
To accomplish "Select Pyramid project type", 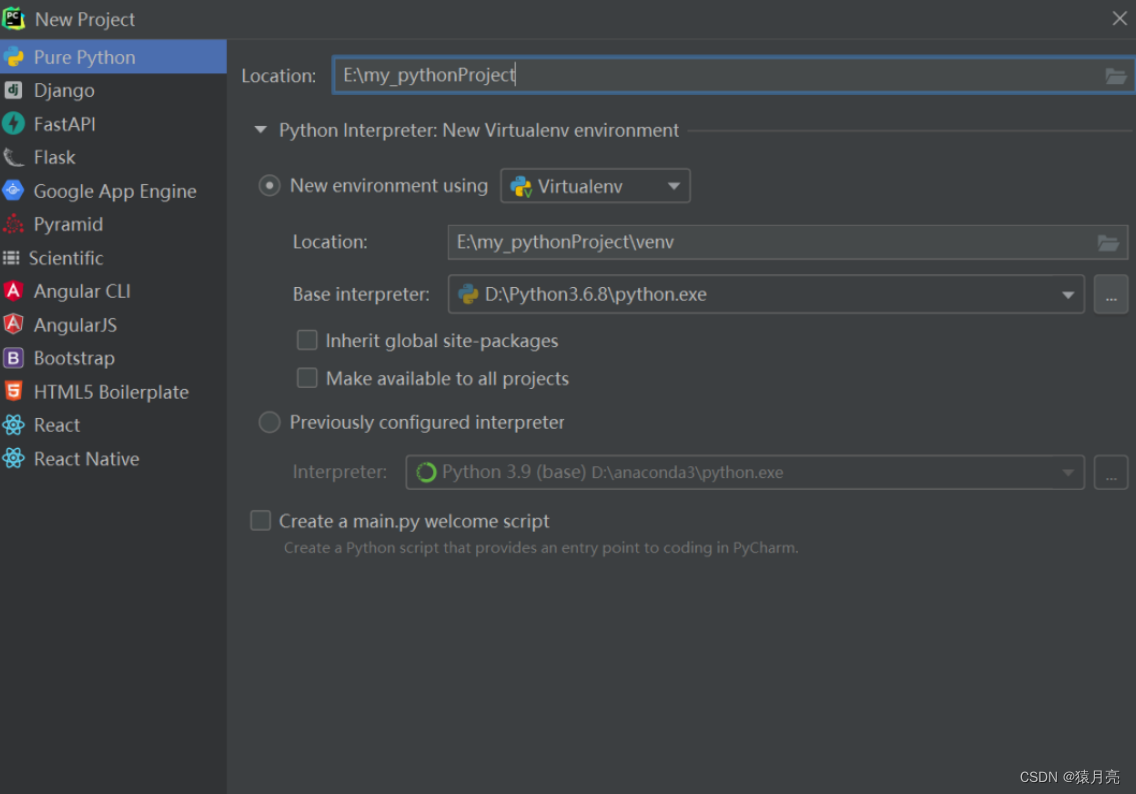I will click(x=113, y=224).
